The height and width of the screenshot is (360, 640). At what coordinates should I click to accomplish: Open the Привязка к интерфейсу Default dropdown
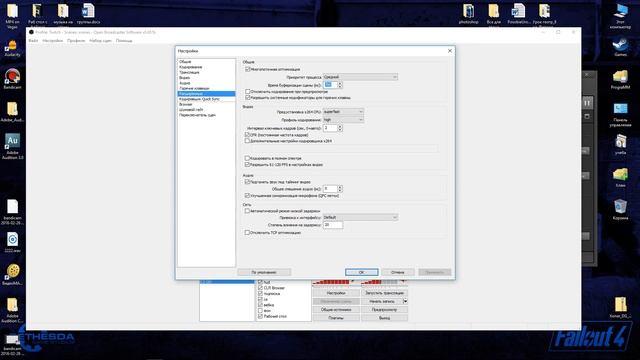click(360, 217)
